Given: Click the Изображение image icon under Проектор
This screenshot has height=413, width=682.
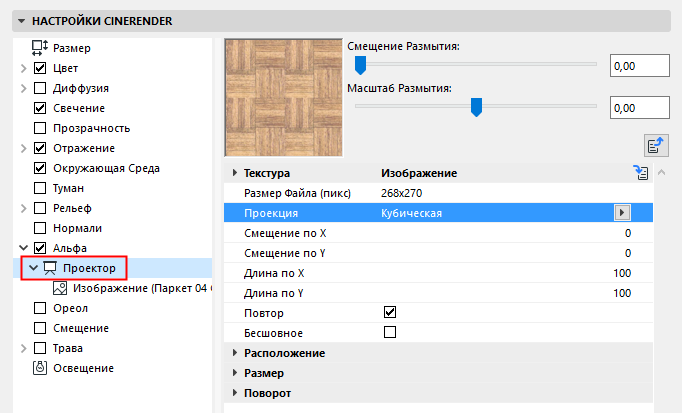Looking at the screenshot, I should click(59, 289).
